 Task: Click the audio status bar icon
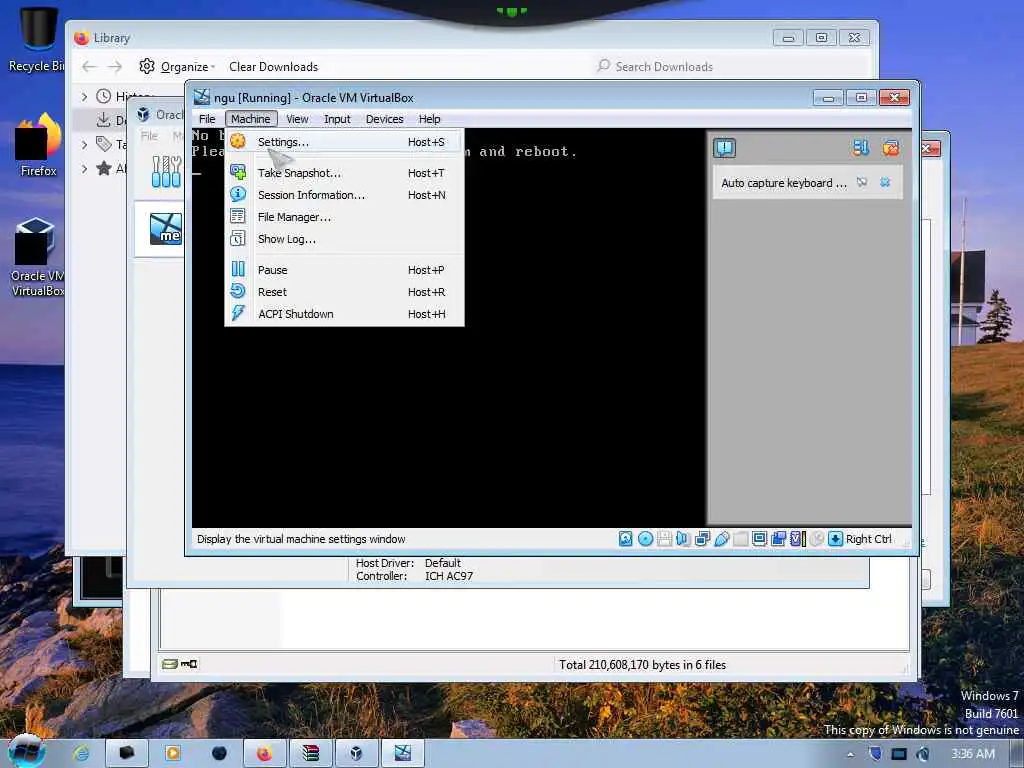pyautogui.click(x=683, y=539)
